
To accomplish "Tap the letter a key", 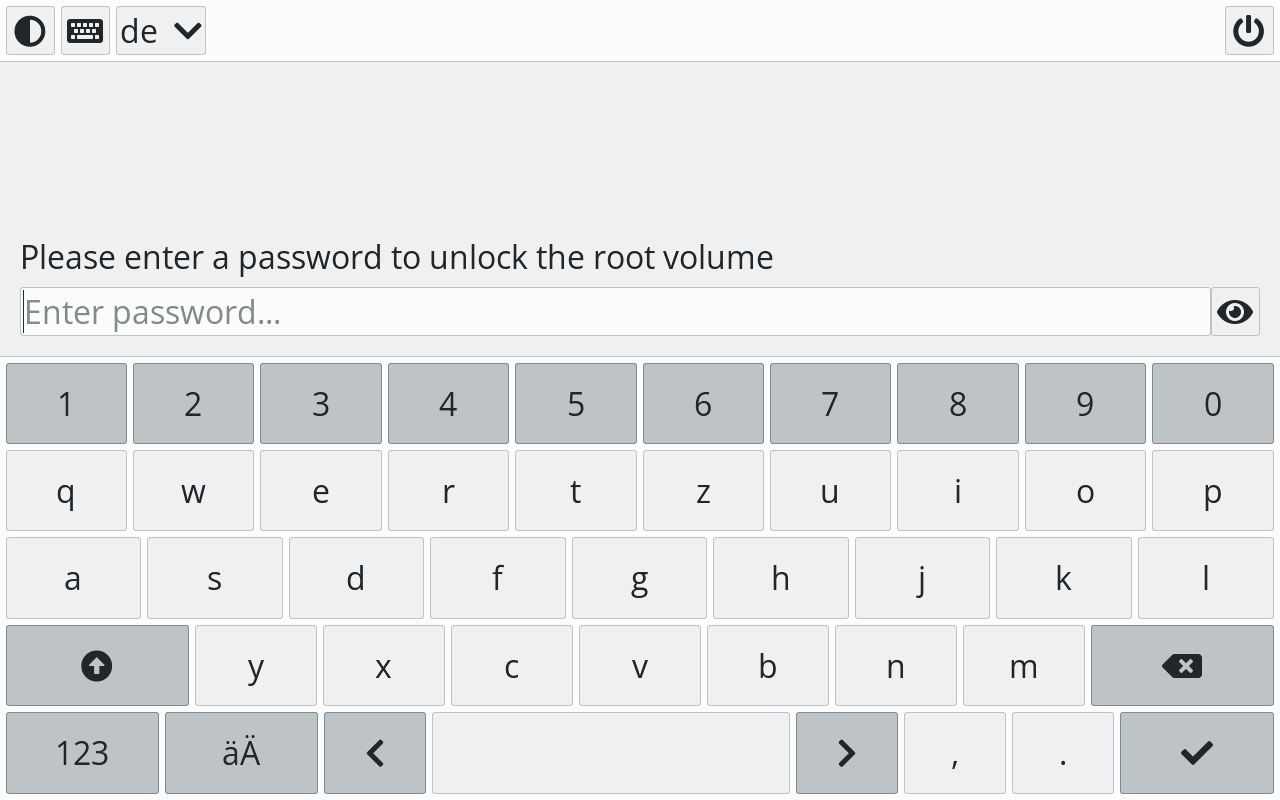I will [73, 579].
